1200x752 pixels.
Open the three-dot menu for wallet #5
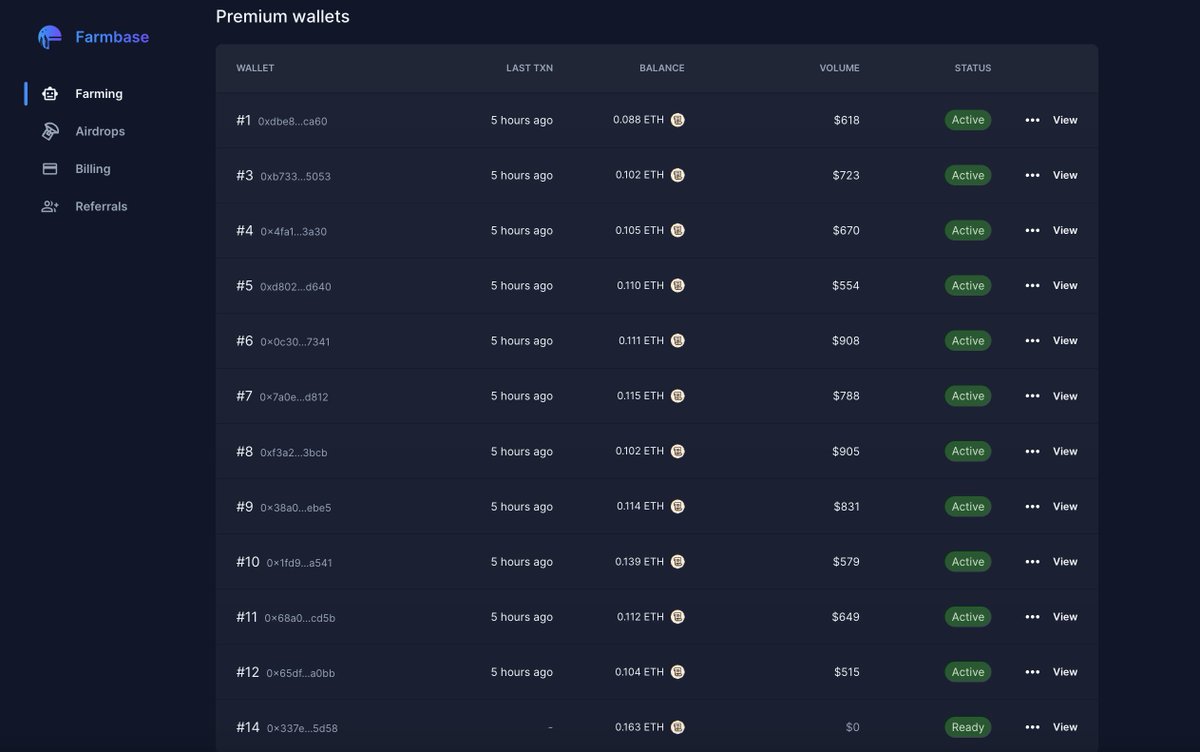tap(1032, 285)
